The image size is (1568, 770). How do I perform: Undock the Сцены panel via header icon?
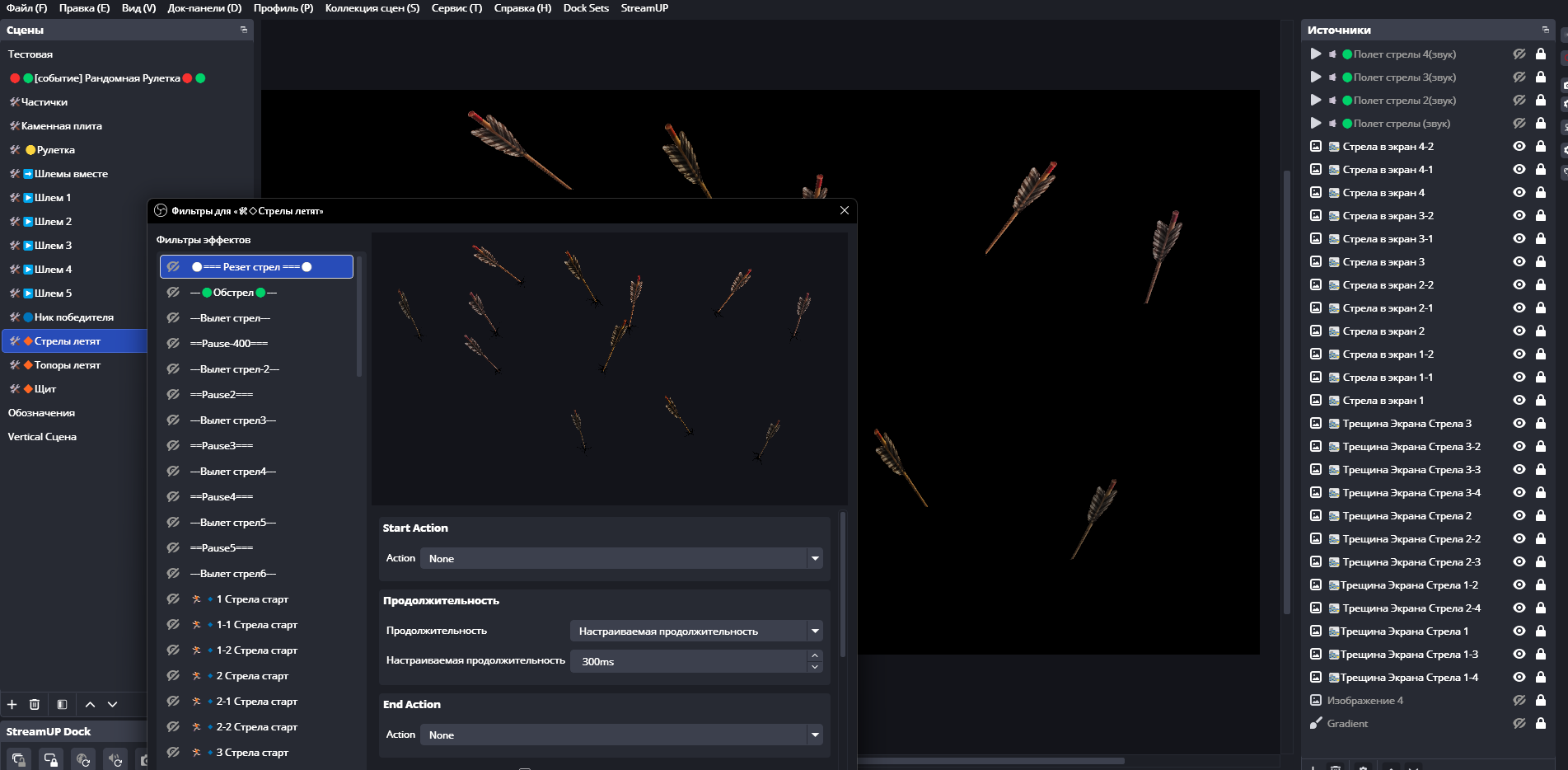[x=243, y=30]
